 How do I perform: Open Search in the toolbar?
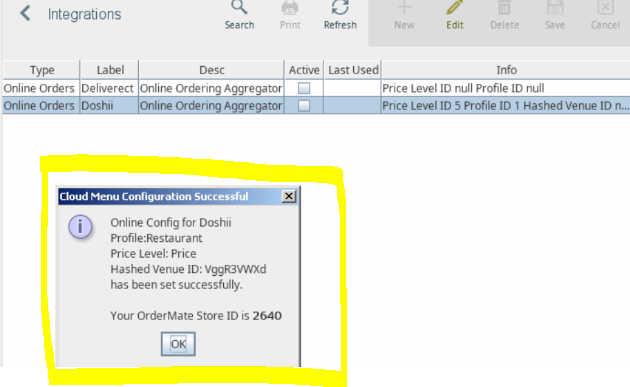pyautogui.click(x=239, y=15)
